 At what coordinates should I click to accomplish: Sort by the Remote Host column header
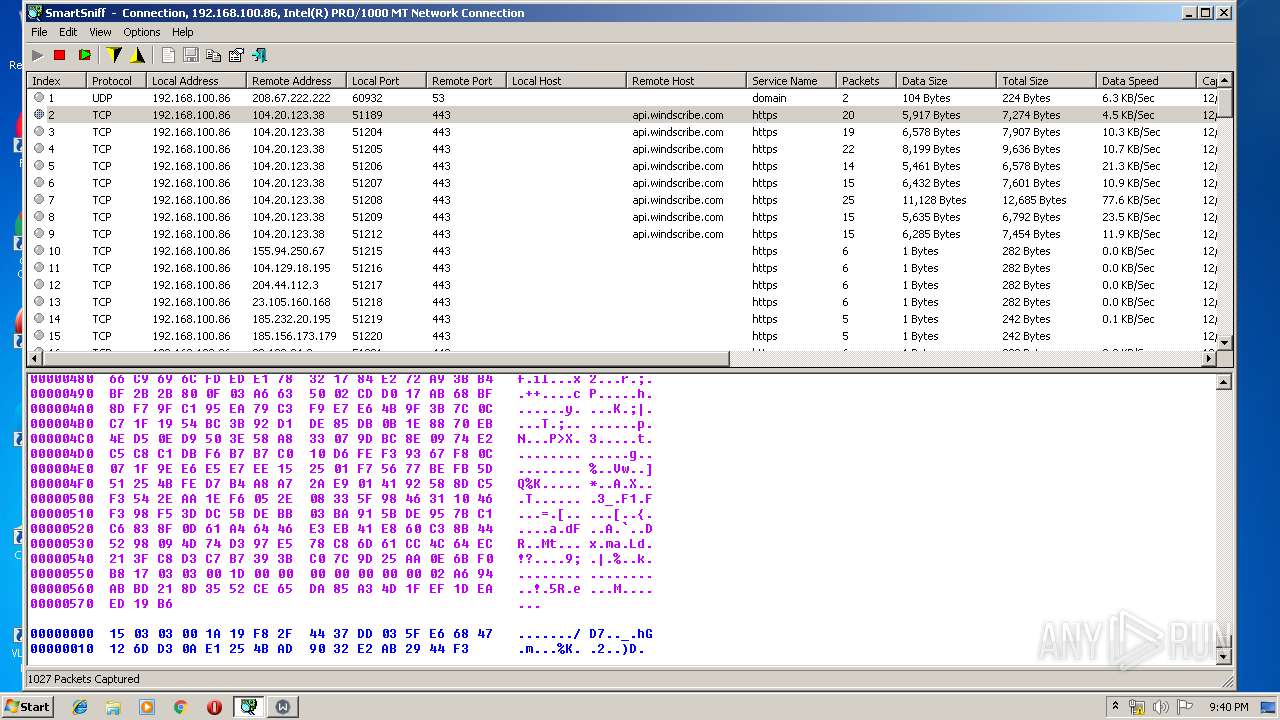pos(687,81)
